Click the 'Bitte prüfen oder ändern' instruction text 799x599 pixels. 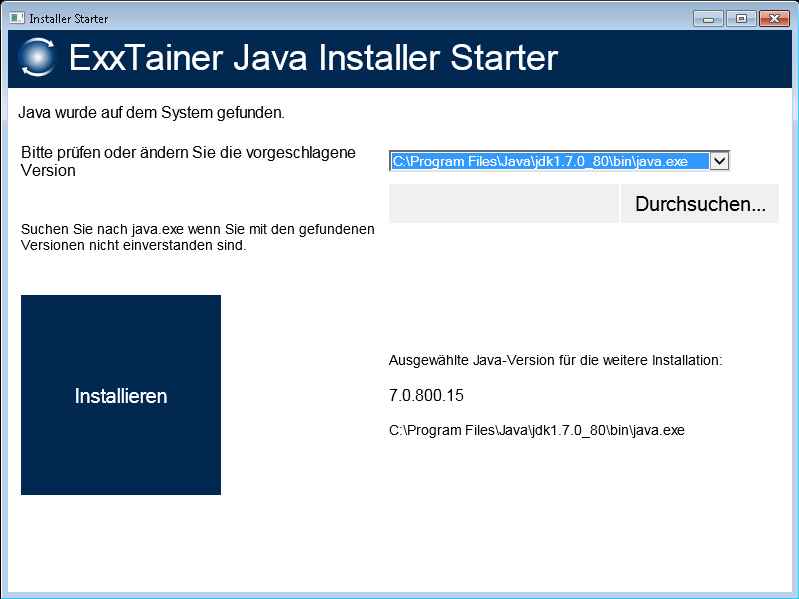pos(188,161)
